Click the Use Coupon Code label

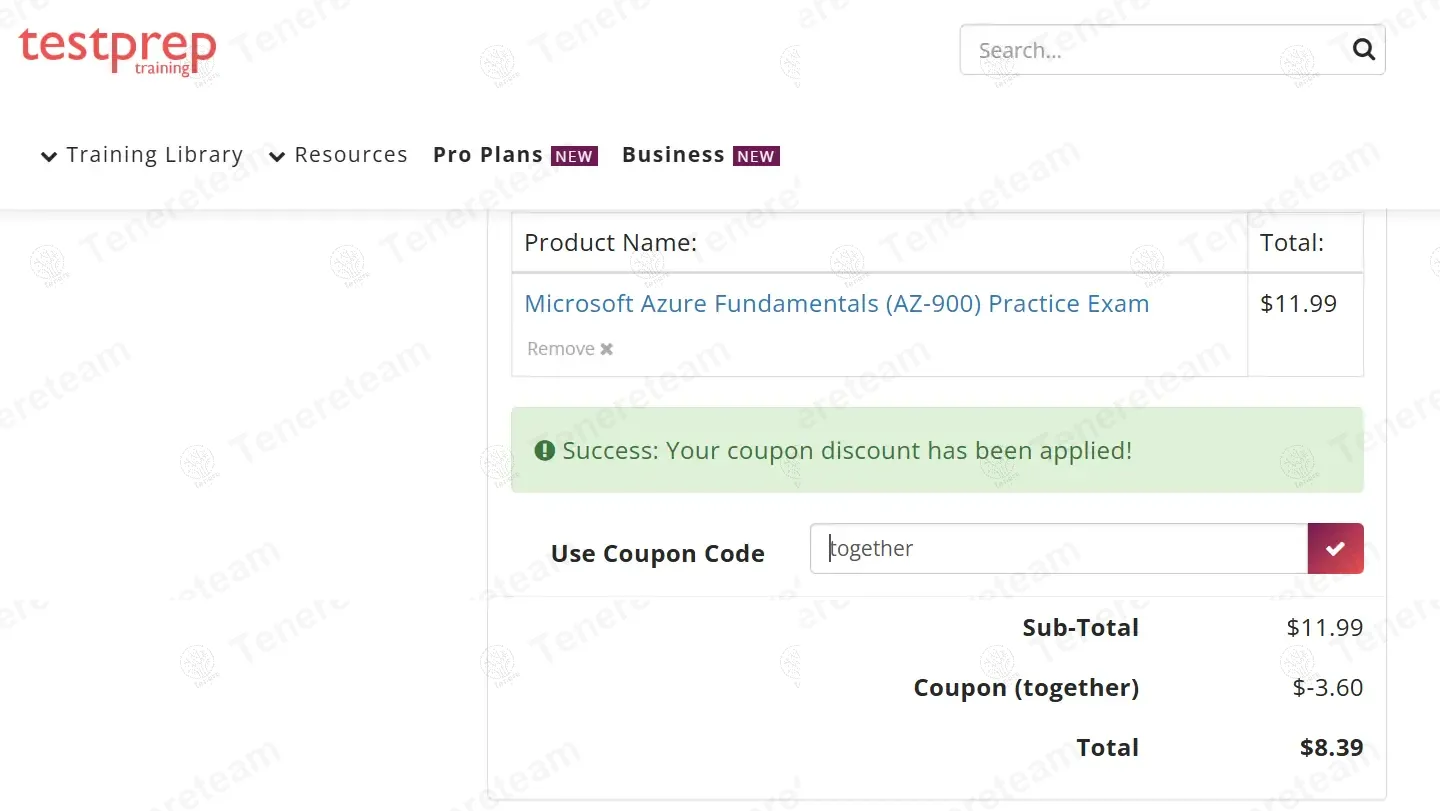pyautogui.click(x=657, y=554)
